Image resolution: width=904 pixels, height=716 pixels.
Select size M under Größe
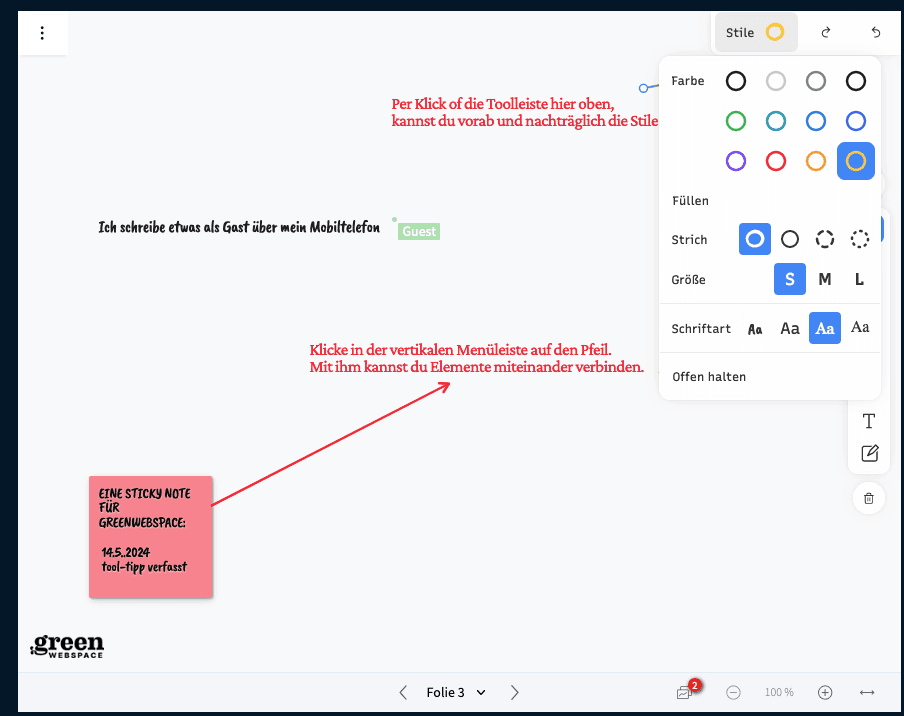pyautogui.click(x=824, y=279)
